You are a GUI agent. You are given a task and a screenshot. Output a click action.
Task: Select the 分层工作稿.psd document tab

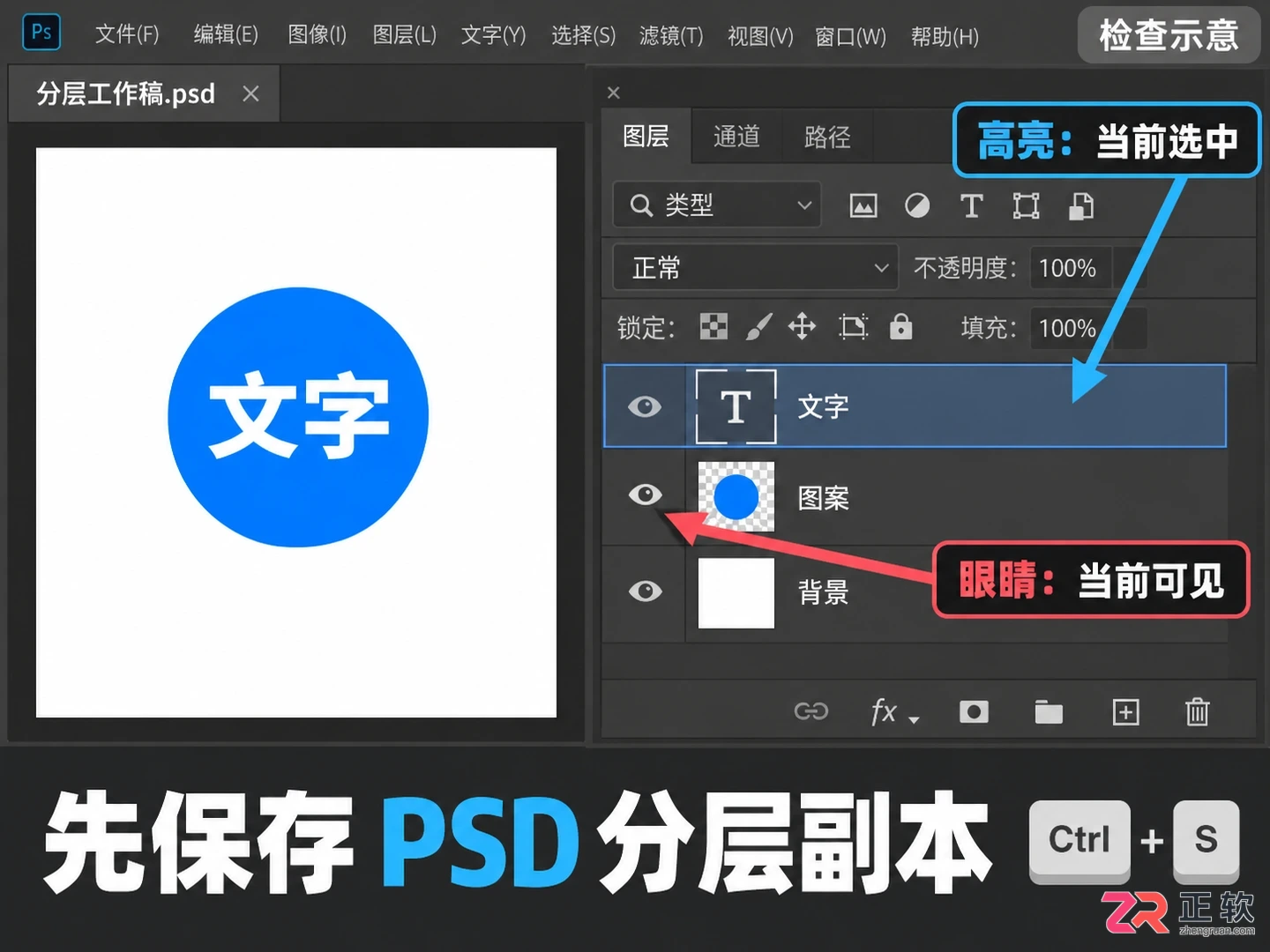144,93
